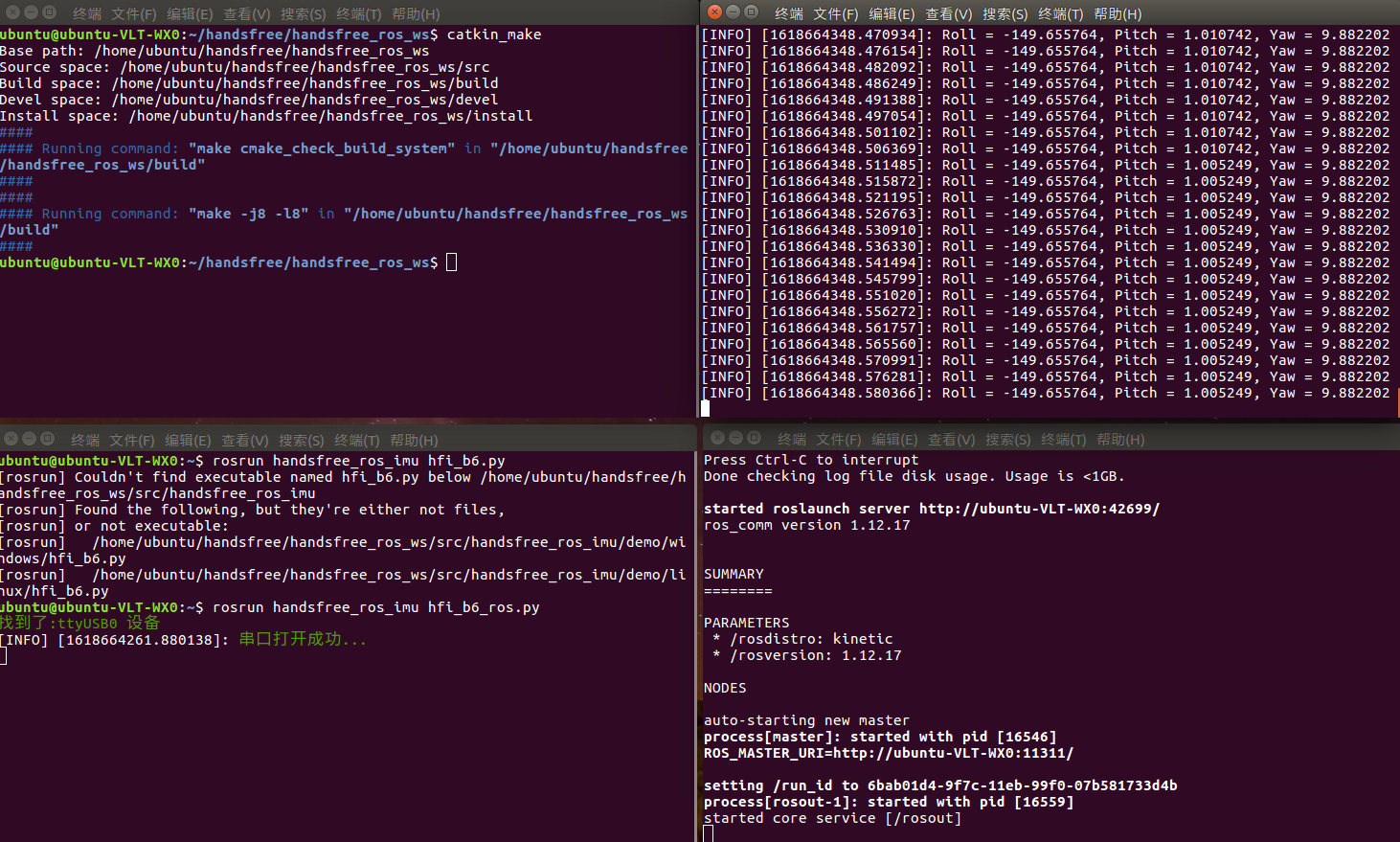The image size is (1400, 842).
Task: Close the catkin_make terminal window
Action: tap(12, 12)
